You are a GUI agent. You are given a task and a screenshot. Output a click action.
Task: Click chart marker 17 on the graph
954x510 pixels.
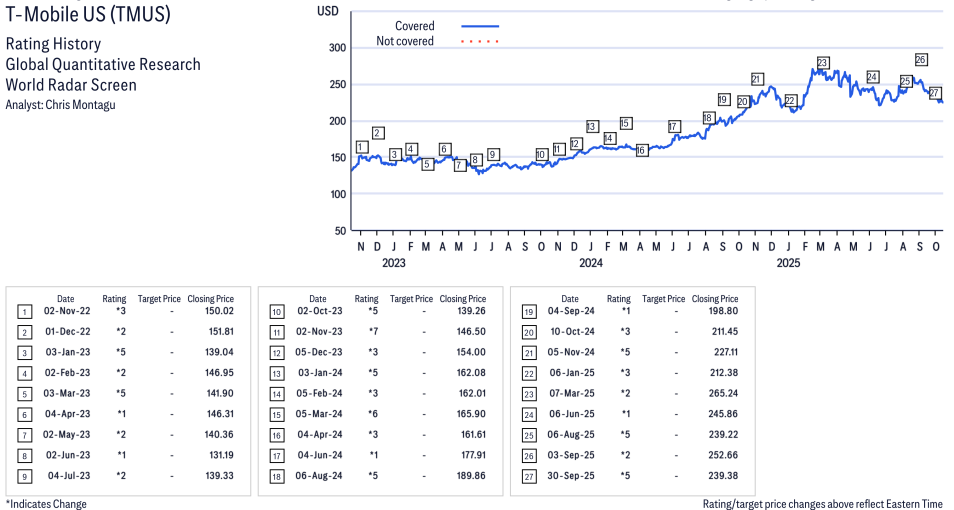click(674, 127)
